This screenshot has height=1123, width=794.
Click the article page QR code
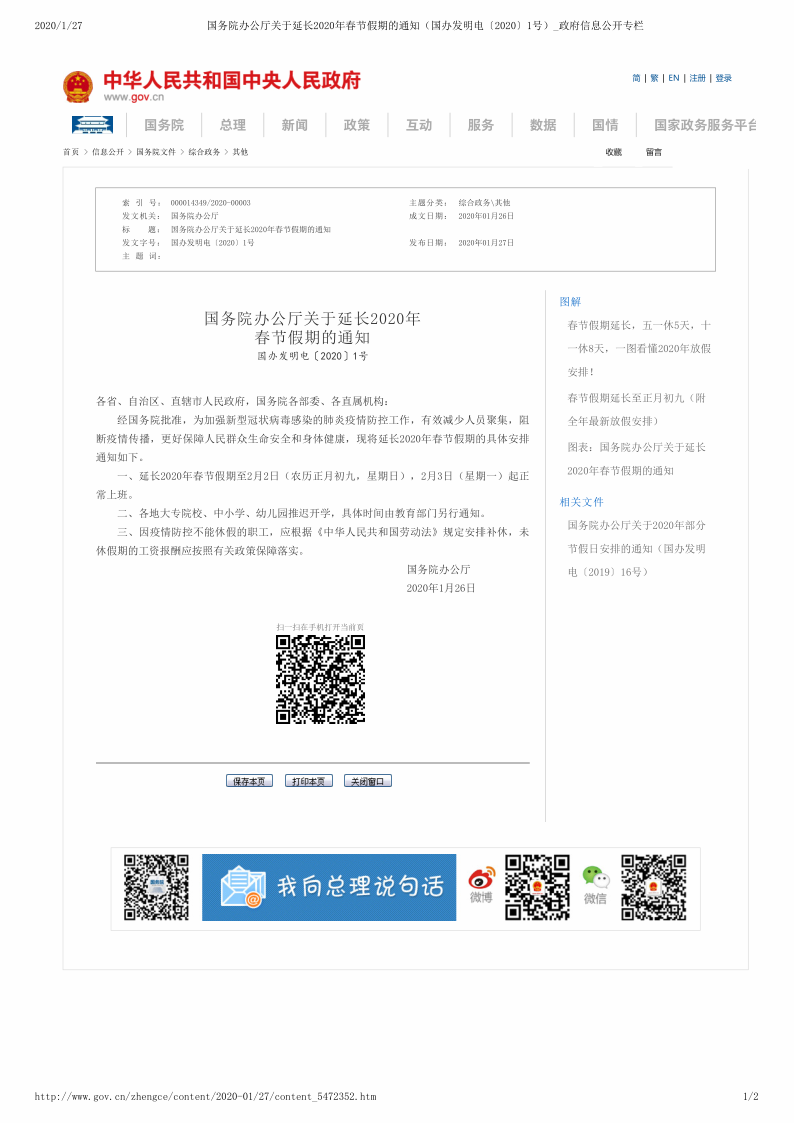(x=320, y=679)
